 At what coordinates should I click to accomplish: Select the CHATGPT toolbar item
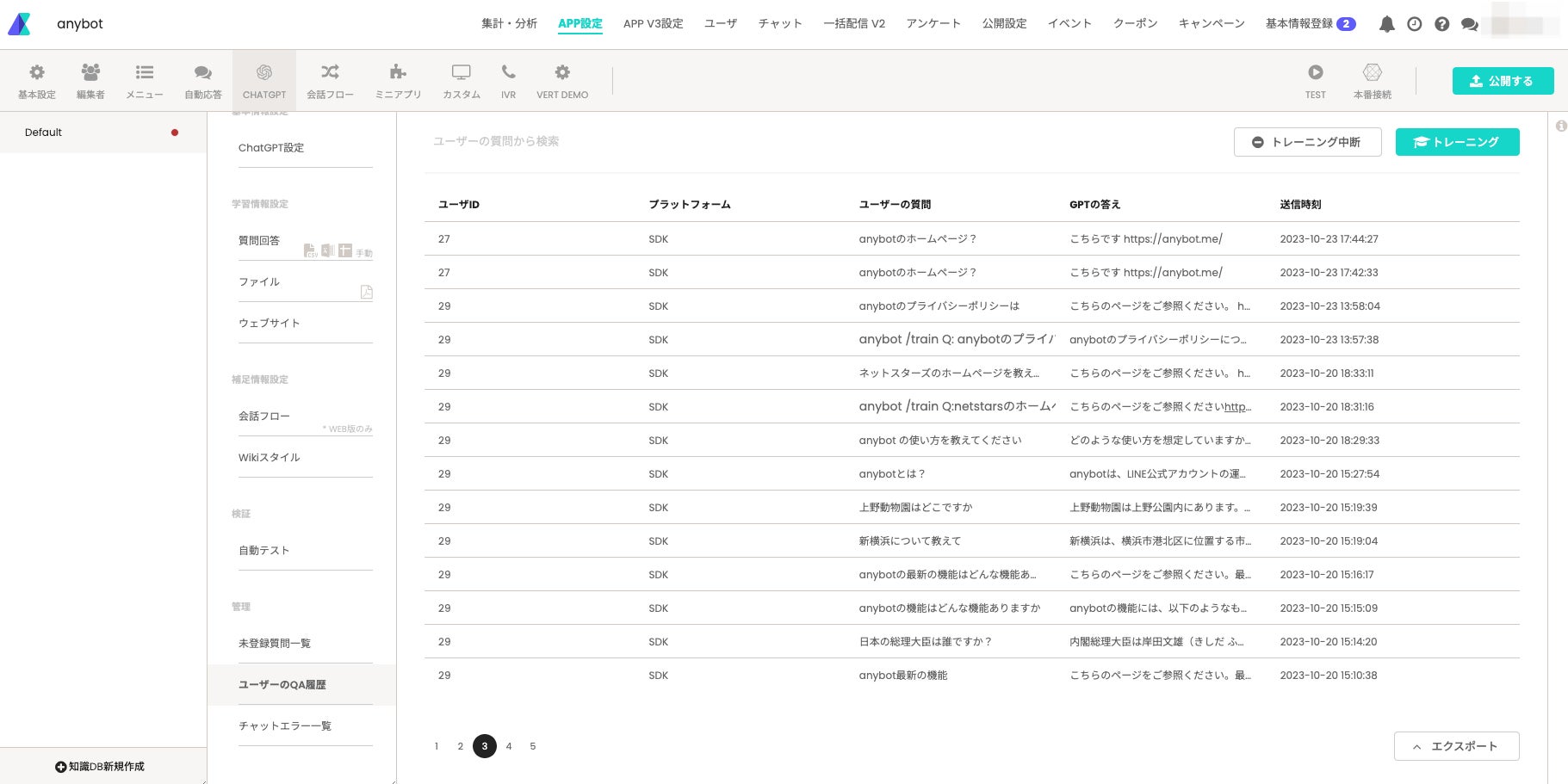coord(264,81)
